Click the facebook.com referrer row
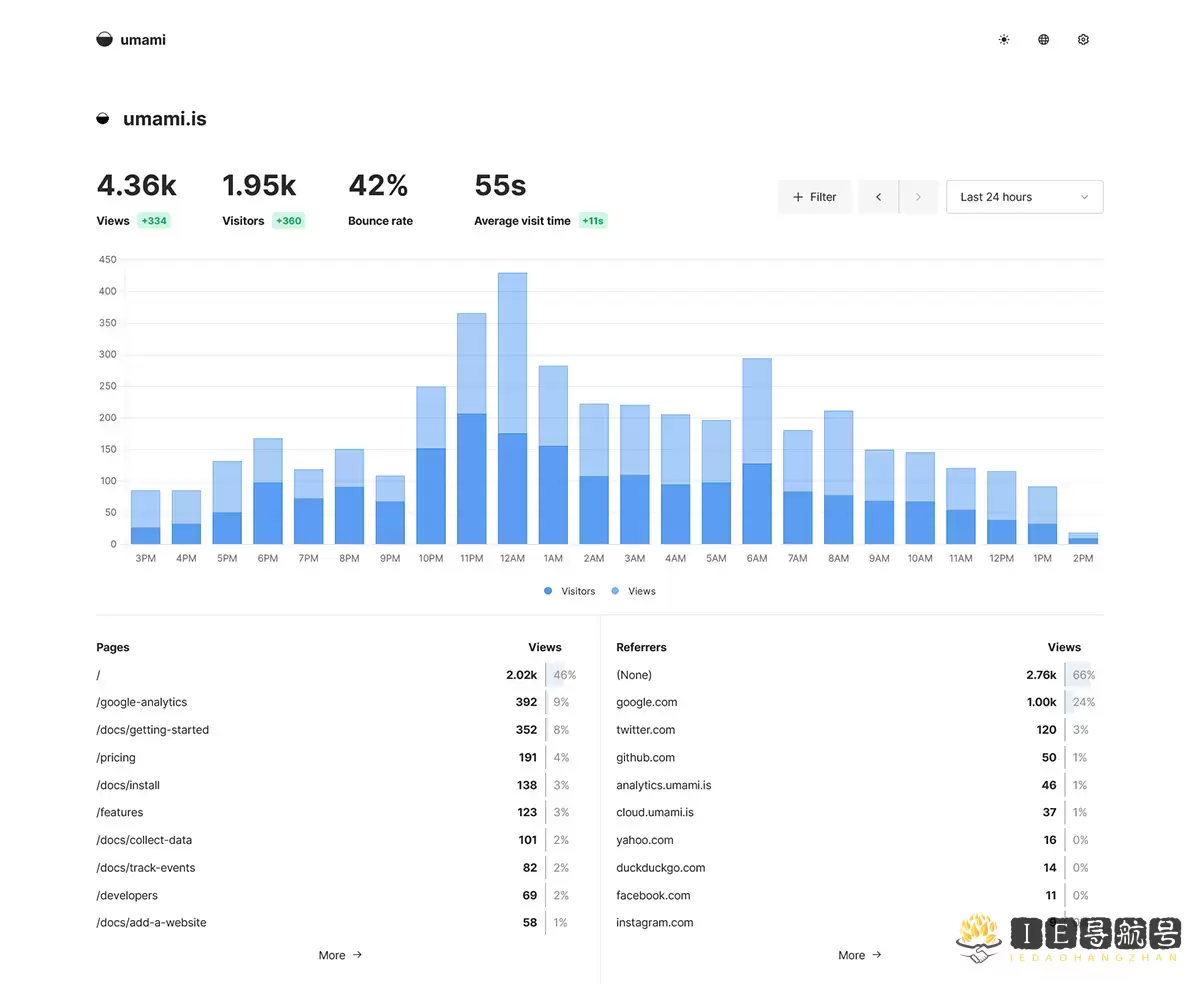The image size is (1200, 984). coord(860,895)
